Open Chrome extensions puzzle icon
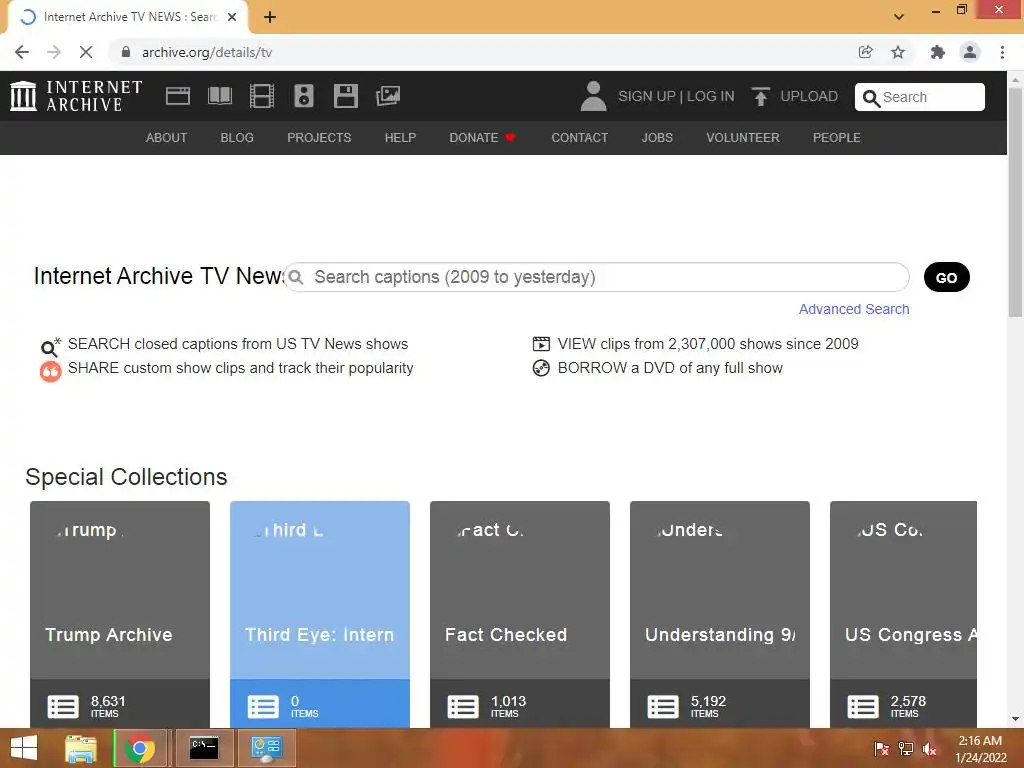The width and height of the screenshot is (1024, 768). click(937, 52)
